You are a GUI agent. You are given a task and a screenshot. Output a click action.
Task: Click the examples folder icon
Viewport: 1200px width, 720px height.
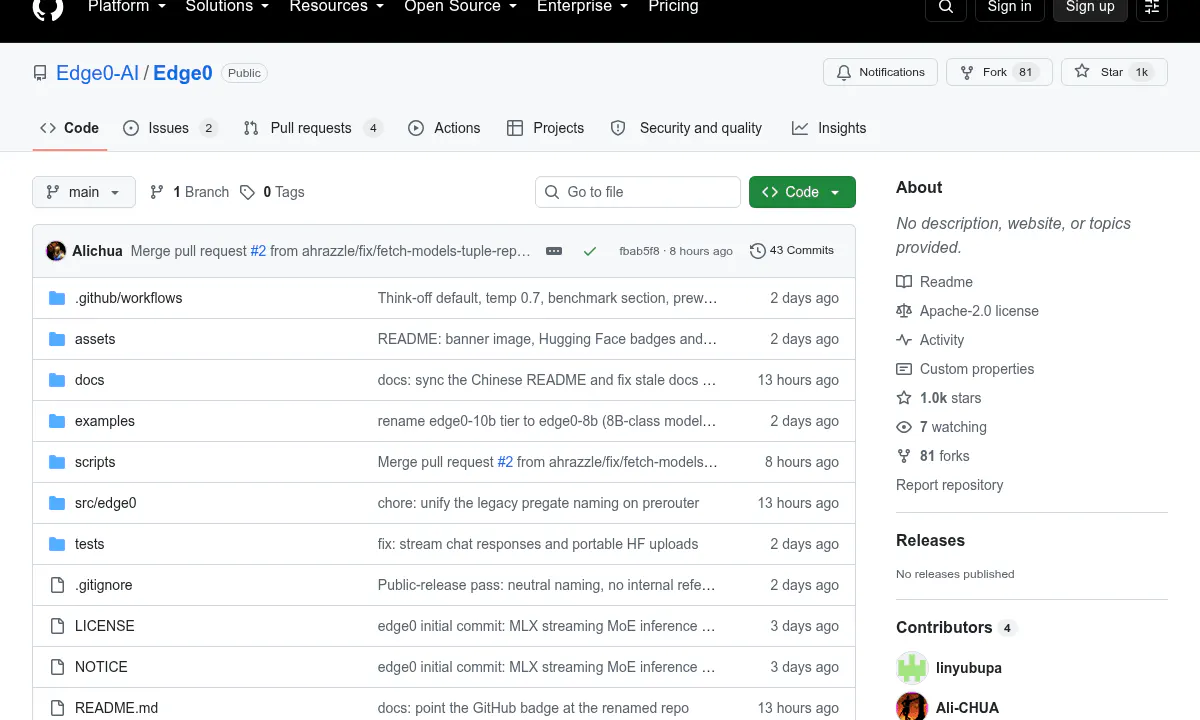[x=57, y=421]
